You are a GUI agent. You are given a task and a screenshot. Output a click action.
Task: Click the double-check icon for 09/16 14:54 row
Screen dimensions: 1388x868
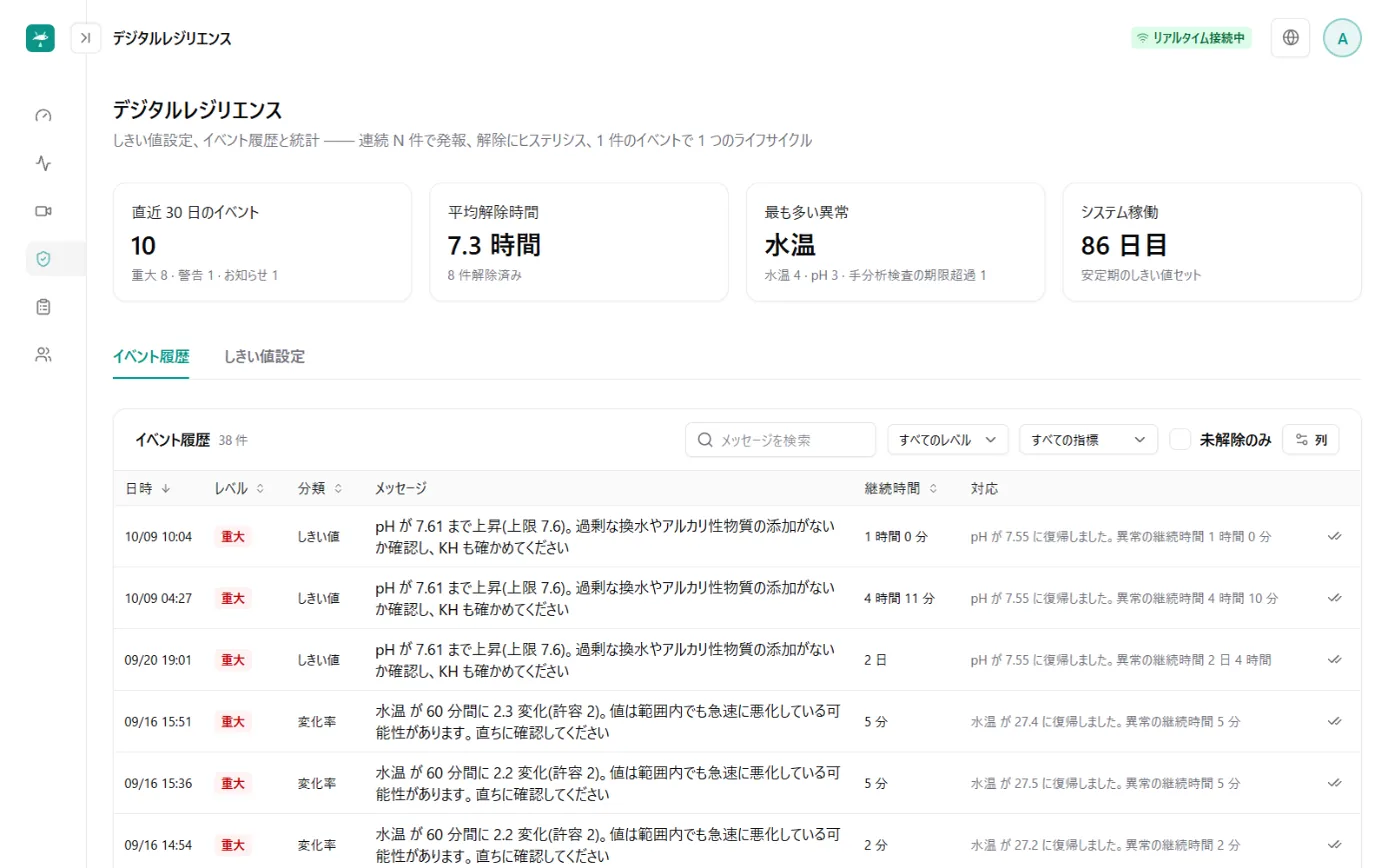click(x=1334, y=845)
